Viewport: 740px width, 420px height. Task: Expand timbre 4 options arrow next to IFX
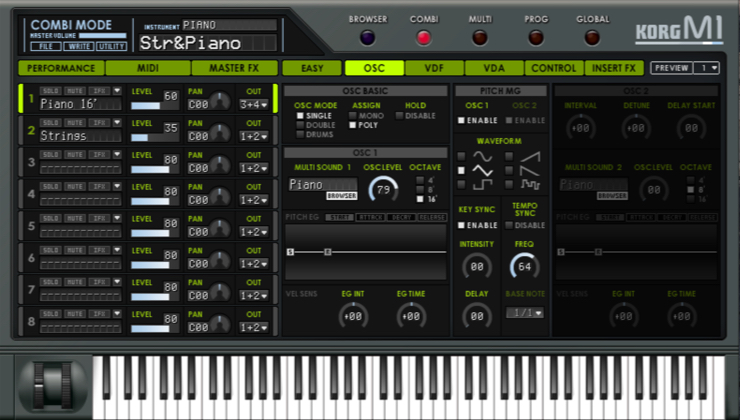tap(117, 186)
